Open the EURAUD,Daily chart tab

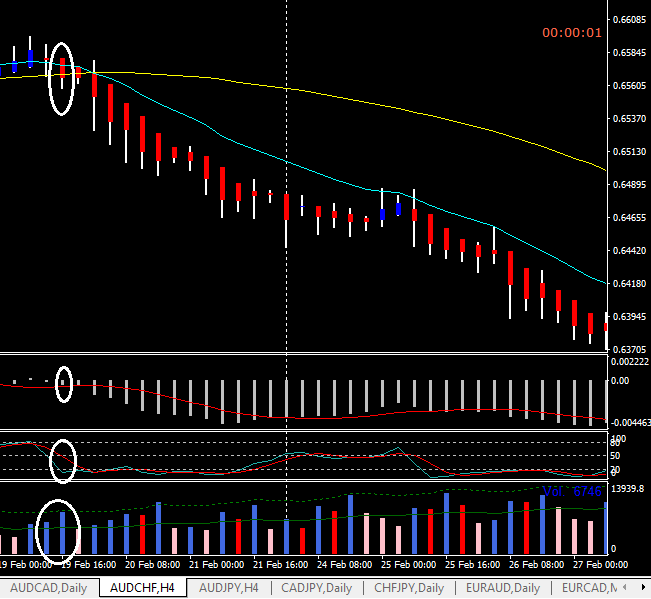502,588
